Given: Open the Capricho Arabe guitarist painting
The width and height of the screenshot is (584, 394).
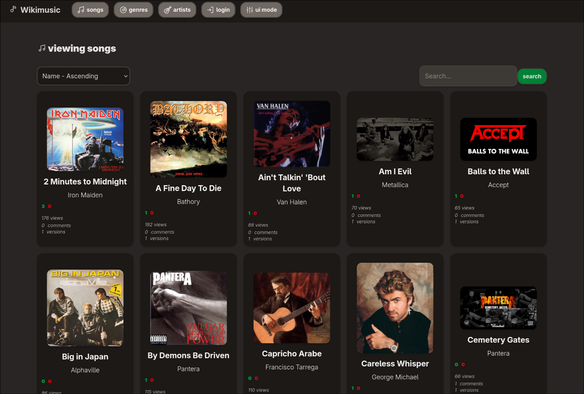Looking at the screenshot, I should pyautogui.click(x=292, y=308).
